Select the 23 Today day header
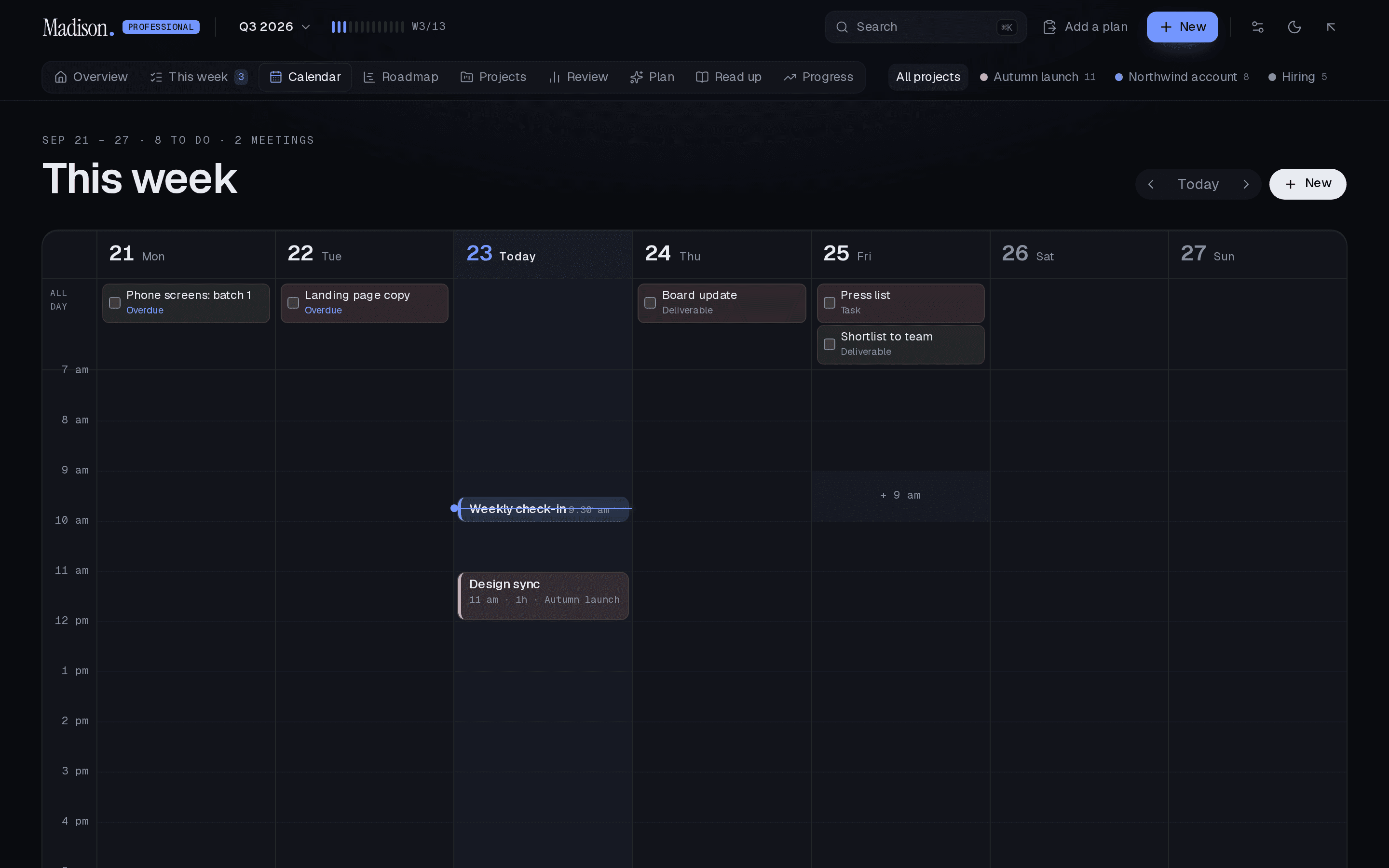The height and width of the screenshot is (868, 1389). coord(543,254)
